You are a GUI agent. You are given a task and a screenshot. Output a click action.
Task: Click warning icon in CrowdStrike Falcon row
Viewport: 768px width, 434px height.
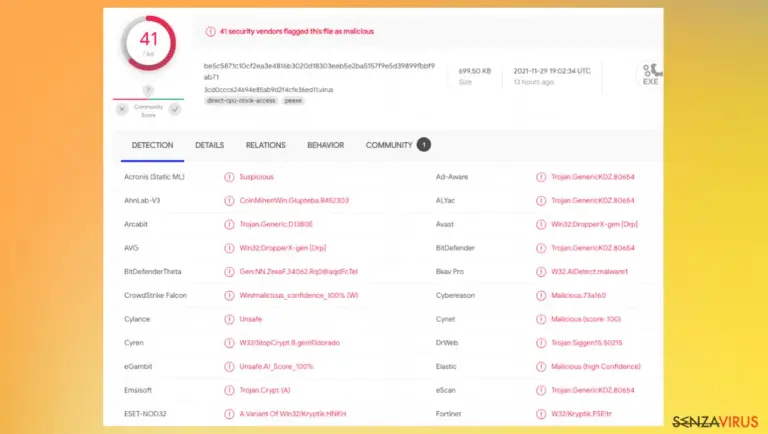click(229, 295)
